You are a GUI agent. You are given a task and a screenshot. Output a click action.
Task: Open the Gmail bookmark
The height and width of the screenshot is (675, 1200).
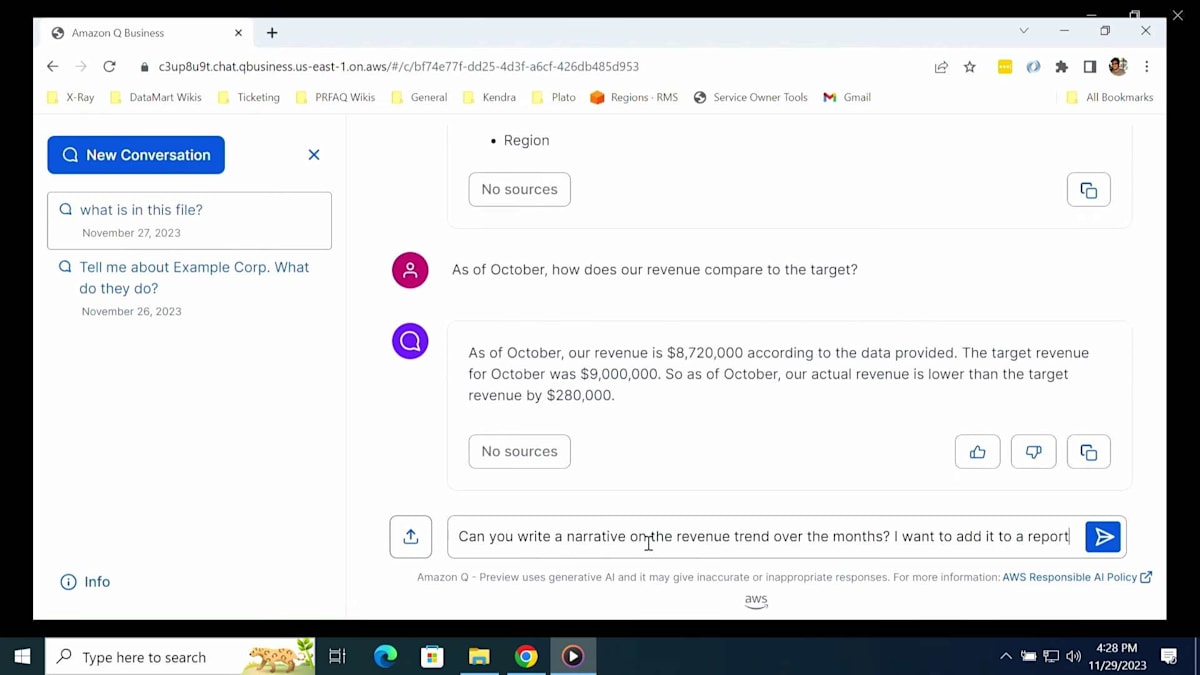click(x=847, y=97)
